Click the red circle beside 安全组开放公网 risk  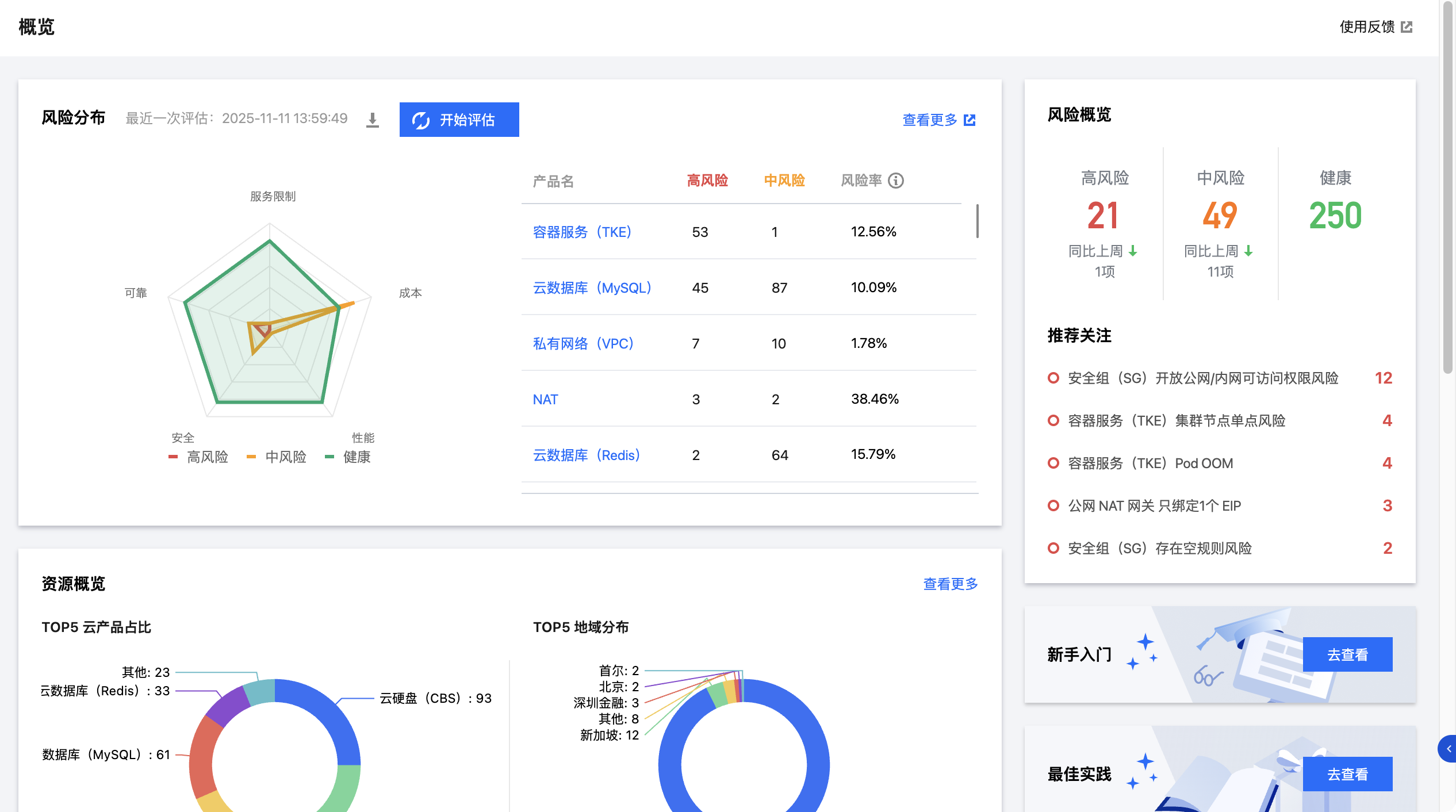coord(1053,378)
